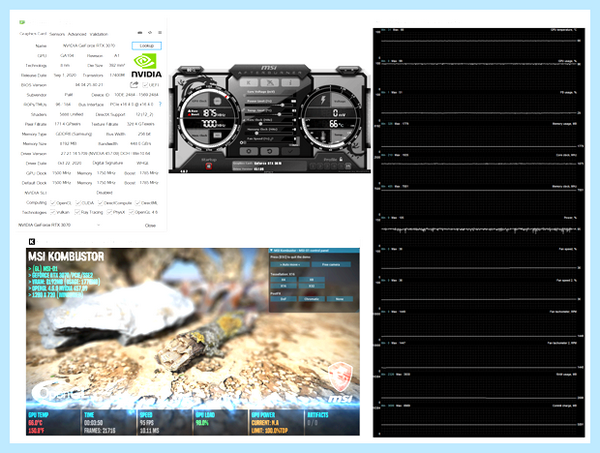
Task: Toggle the OpenGL 4.6 checkbox
Action: [x=131, y=212]
